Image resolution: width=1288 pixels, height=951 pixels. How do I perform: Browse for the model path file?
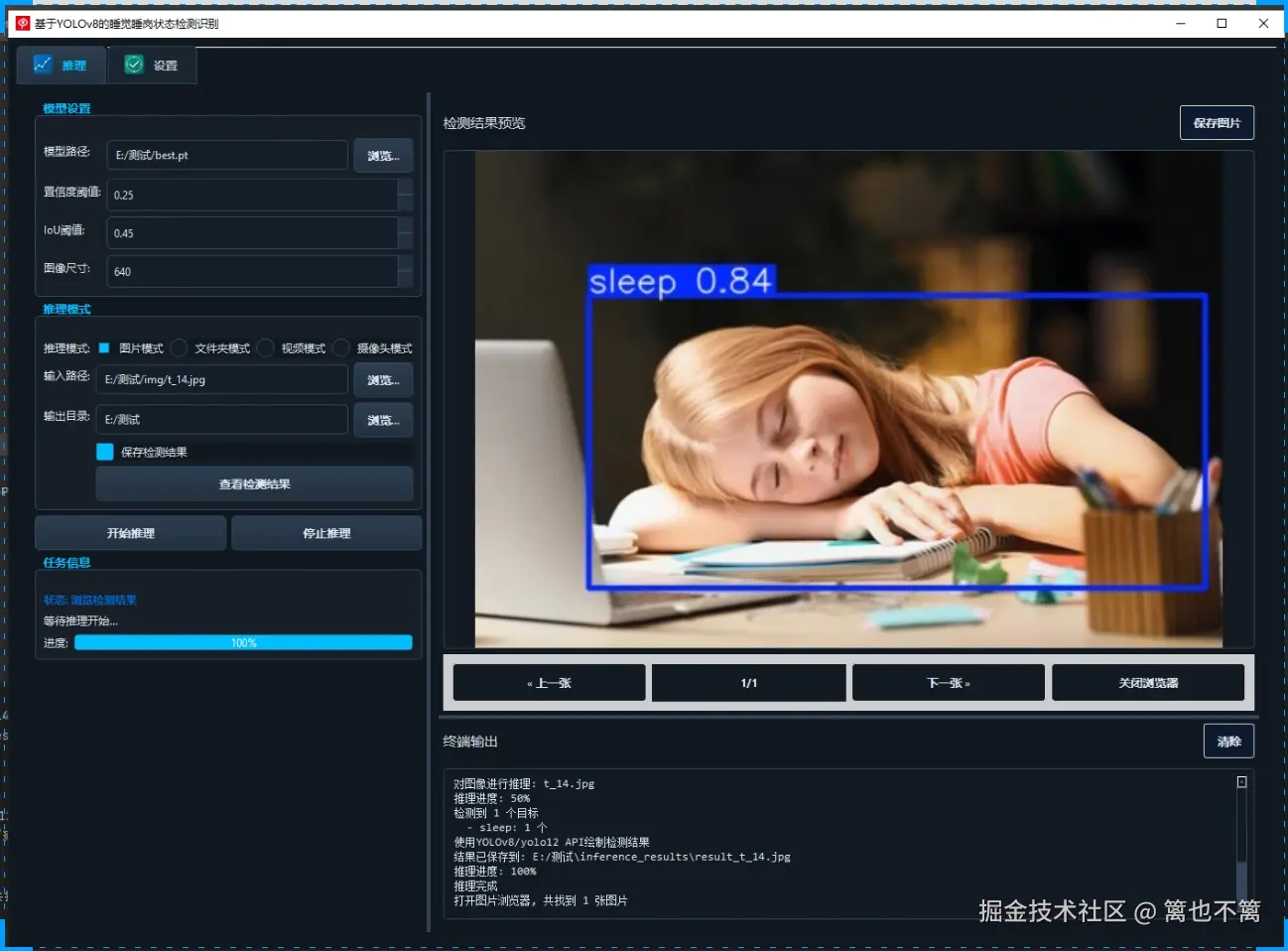click(383, 156)
